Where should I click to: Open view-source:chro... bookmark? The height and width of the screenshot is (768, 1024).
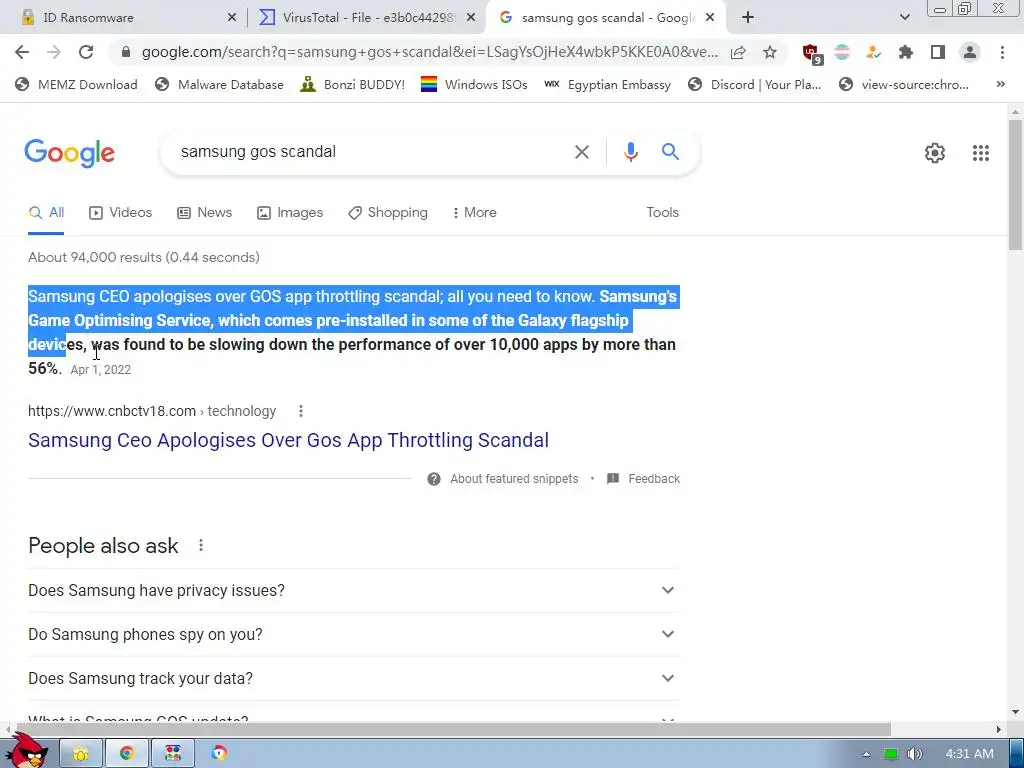point(904,84)
